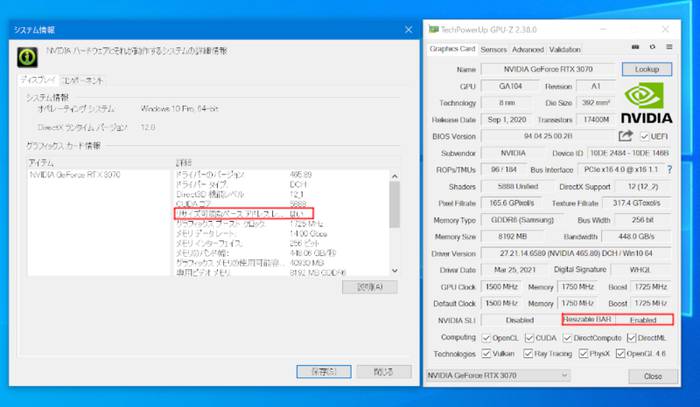Click the GPU-Z screenshot camera icon
The image size is (700, 407).
click(635, 47)
